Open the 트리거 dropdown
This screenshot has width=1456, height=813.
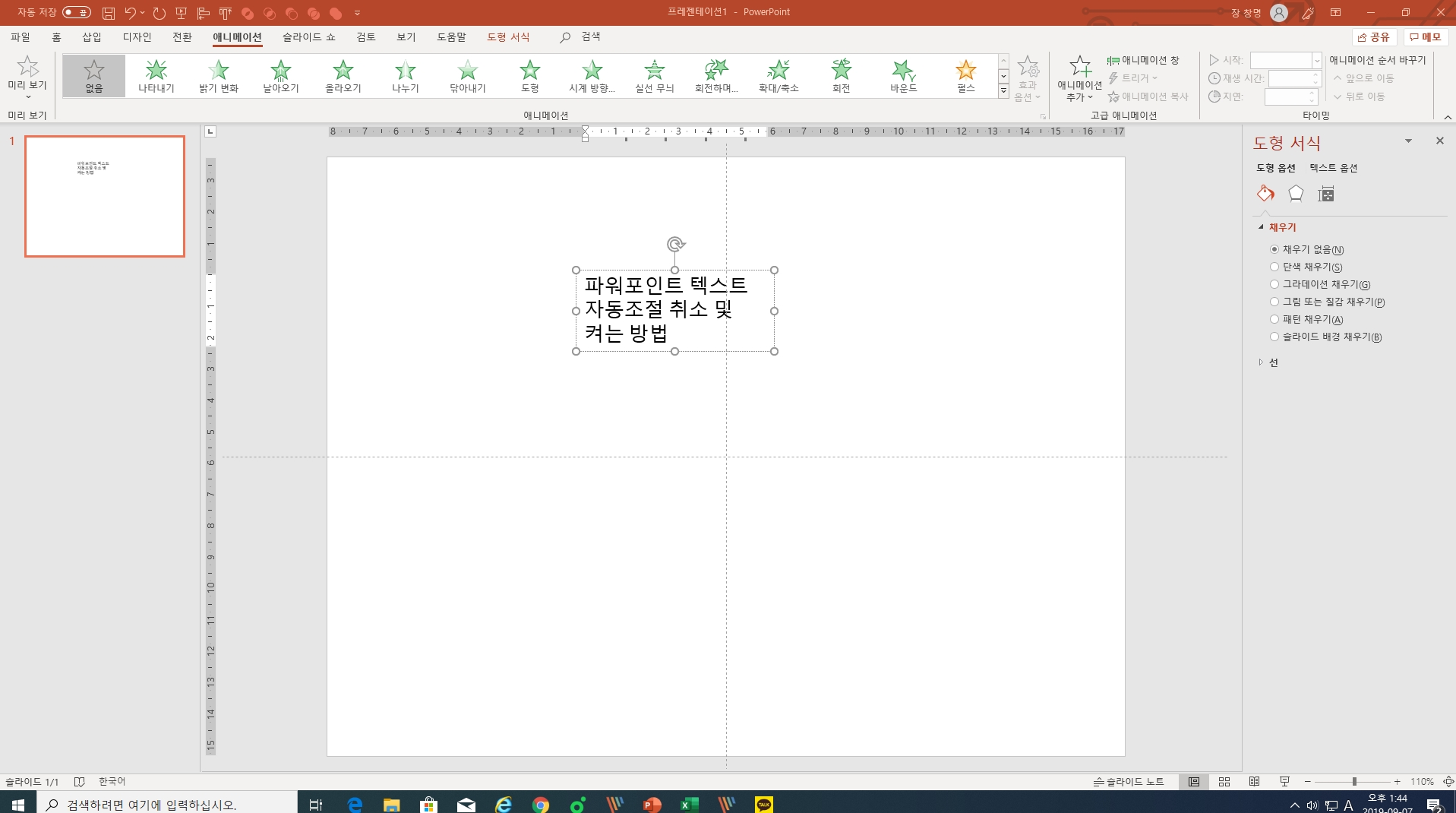point(1133,78)
